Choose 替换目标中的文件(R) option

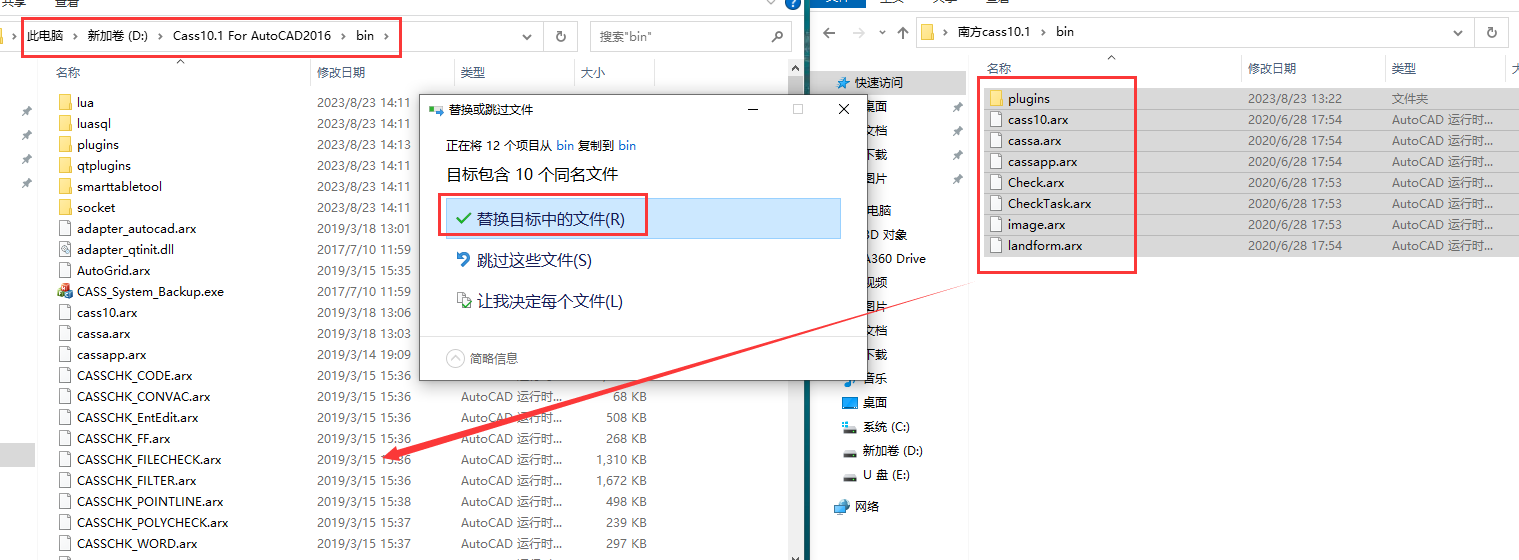coord(643,218)
